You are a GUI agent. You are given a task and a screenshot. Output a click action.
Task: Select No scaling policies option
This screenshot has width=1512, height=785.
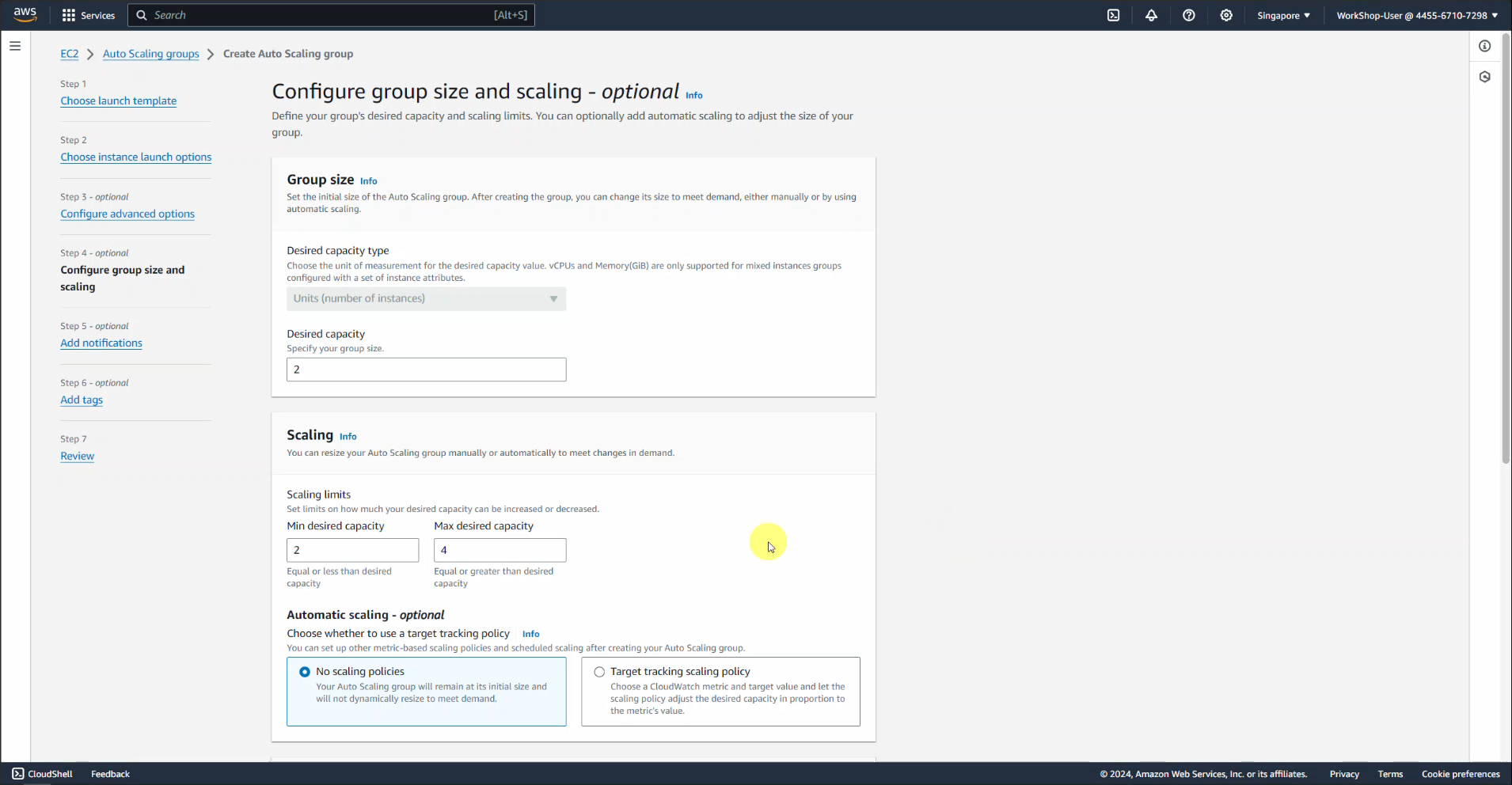tap(305, 672)
